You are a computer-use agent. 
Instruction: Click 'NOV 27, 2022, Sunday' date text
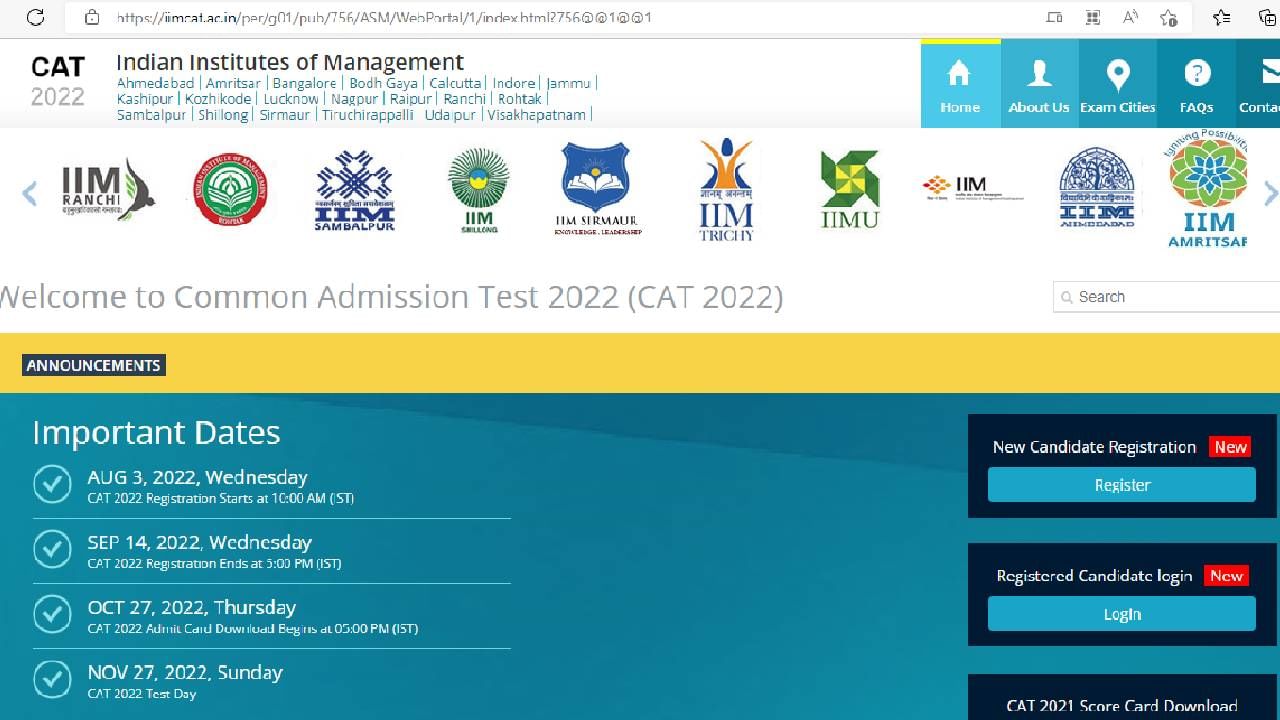185,672
